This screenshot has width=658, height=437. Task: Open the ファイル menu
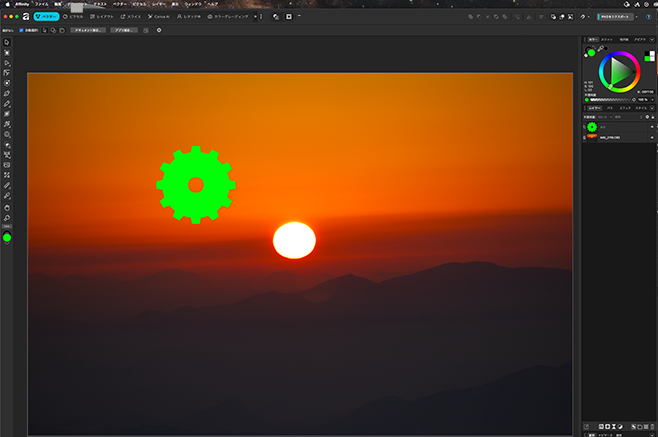[41, 5]
